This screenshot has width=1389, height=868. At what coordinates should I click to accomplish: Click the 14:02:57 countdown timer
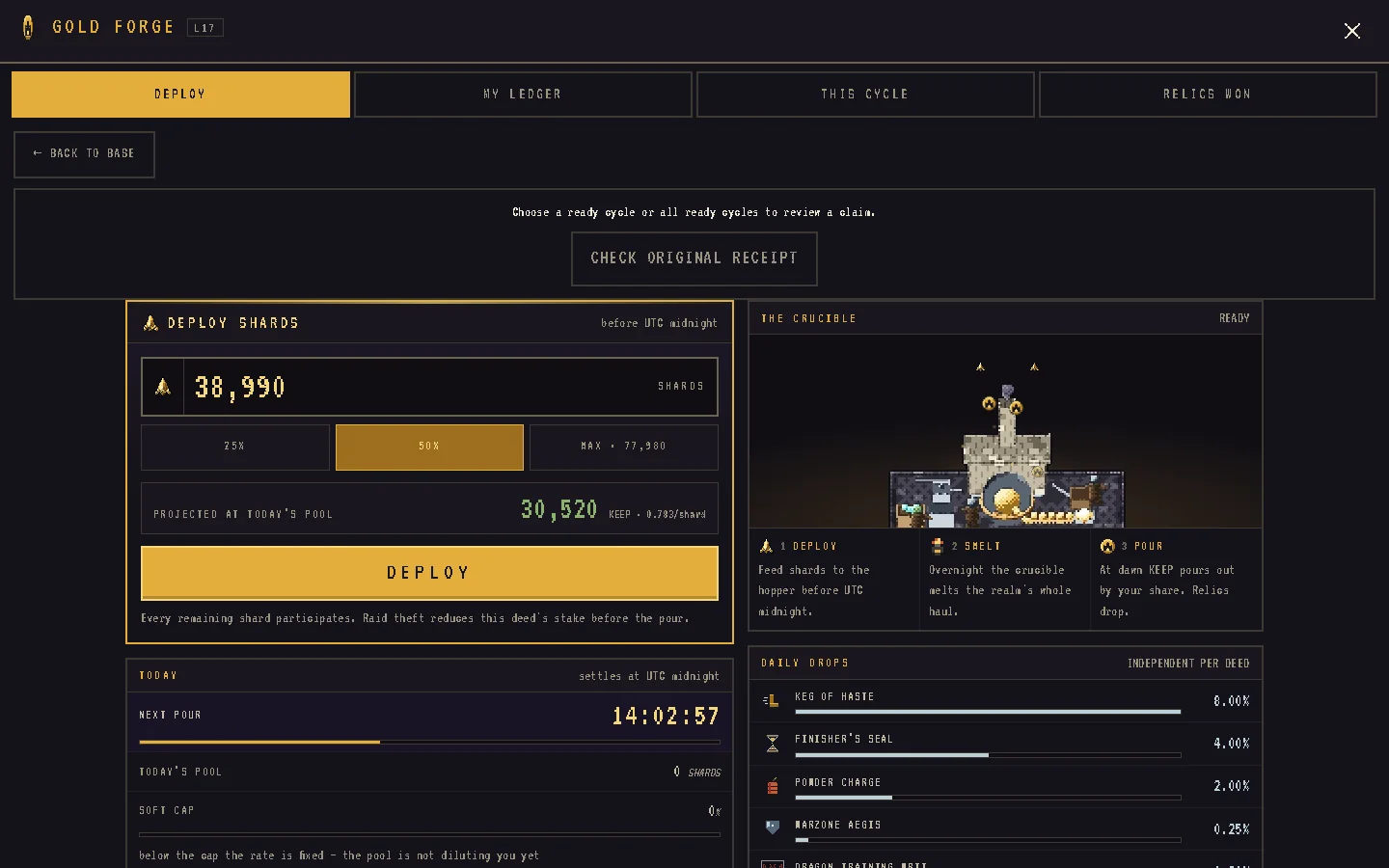(x=666, y=716)
